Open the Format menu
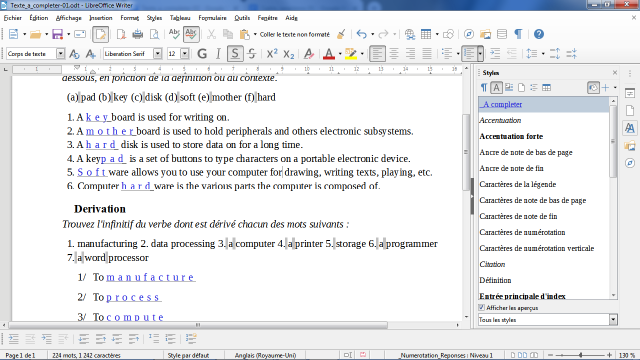This screenshot has height=360, width=640. [129, 18]
